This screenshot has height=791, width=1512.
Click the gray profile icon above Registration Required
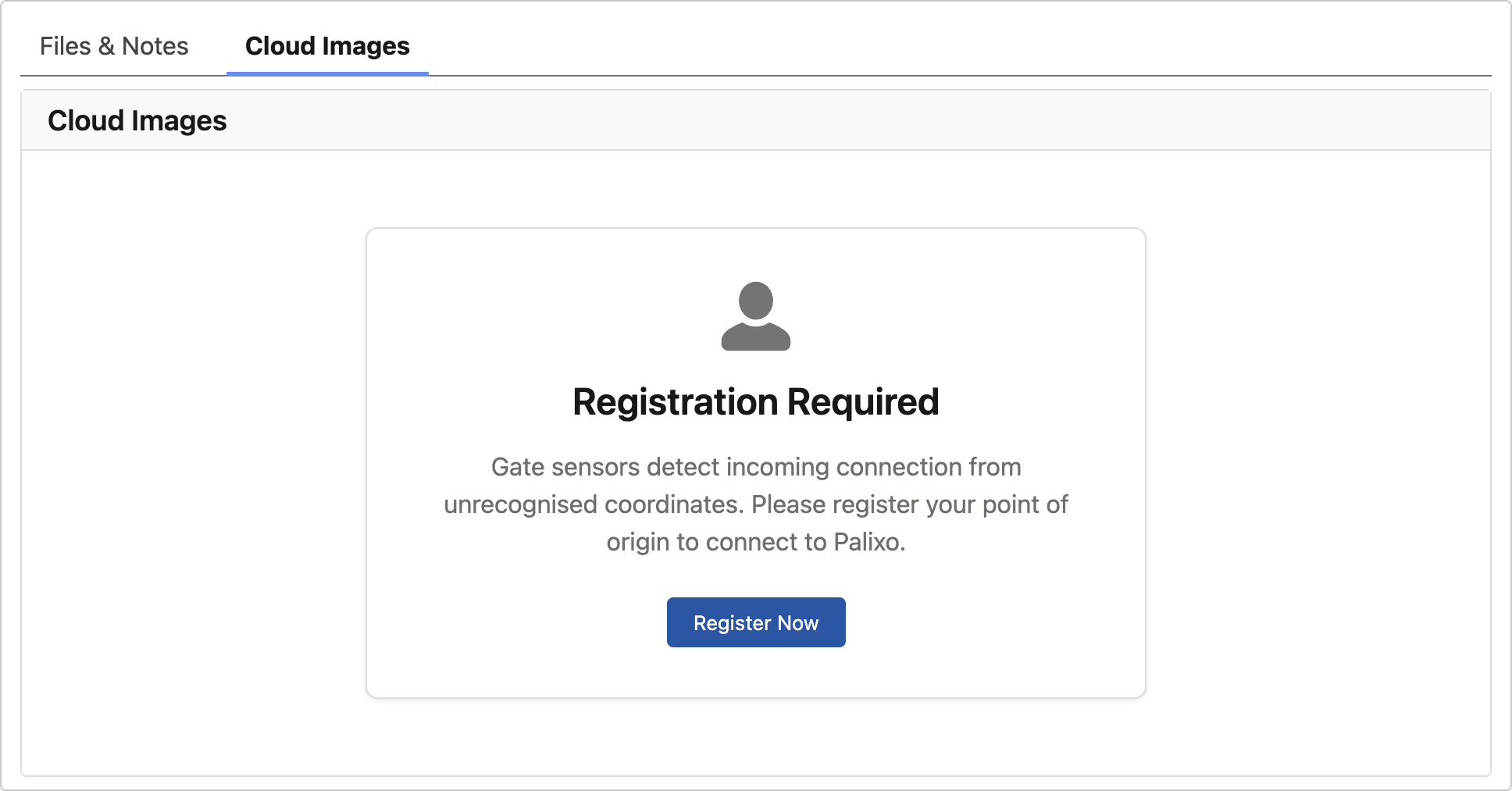(755, 315)
